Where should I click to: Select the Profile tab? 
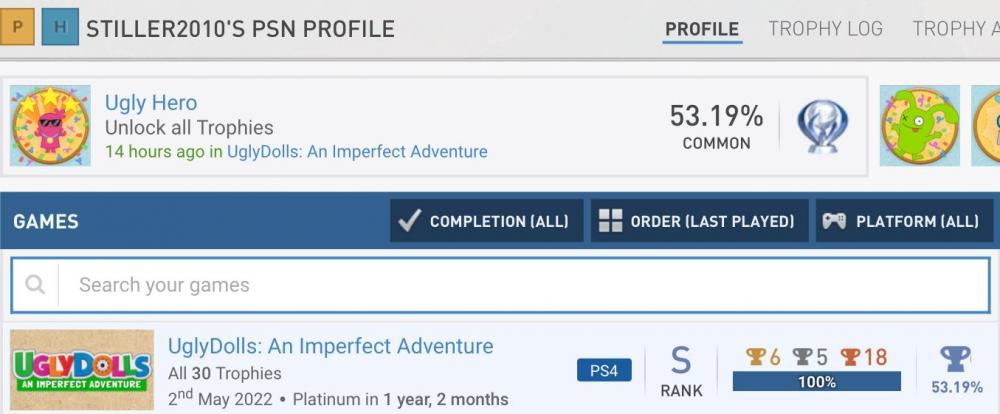pos(702,29)
